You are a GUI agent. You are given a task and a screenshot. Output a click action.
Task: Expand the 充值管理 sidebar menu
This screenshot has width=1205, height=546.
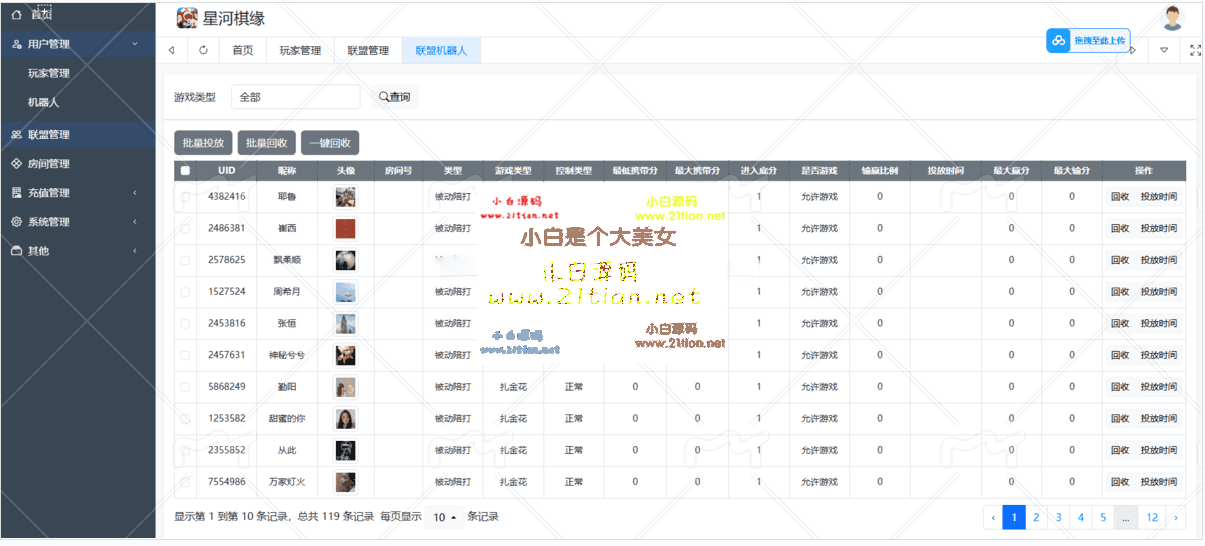tap(48, 193)
